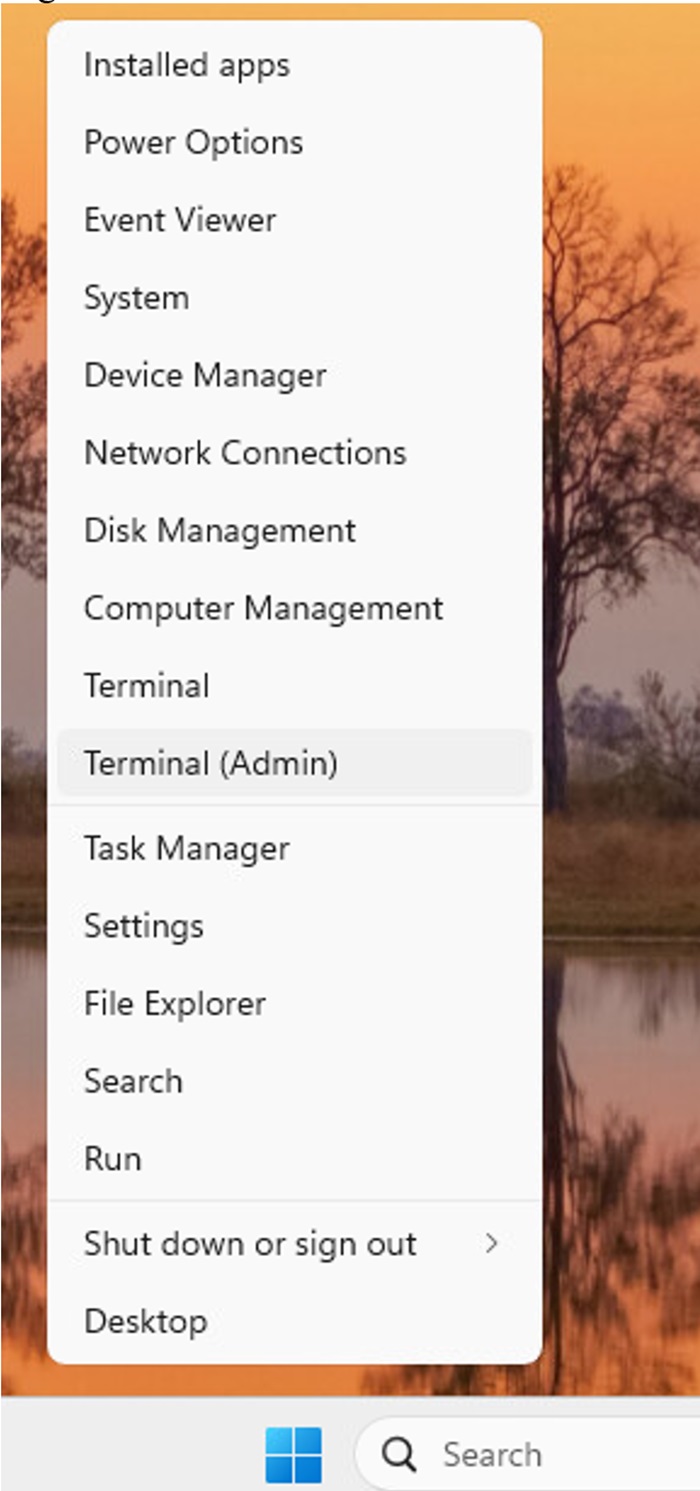
Task: Launch Task Manager
Action: pos(188,848)
